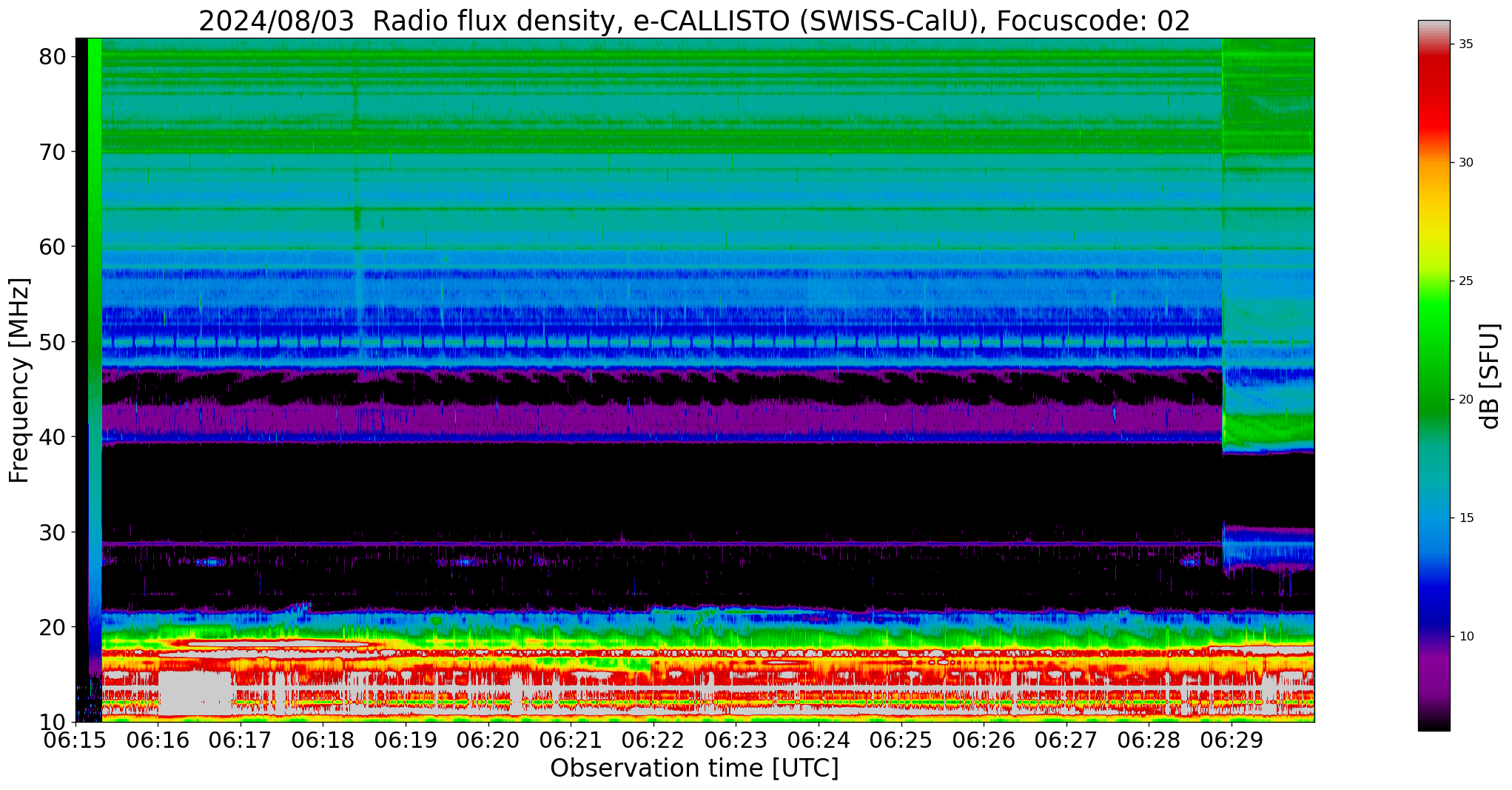Click the 80 MHz frequency tick label

pos(53,57)
